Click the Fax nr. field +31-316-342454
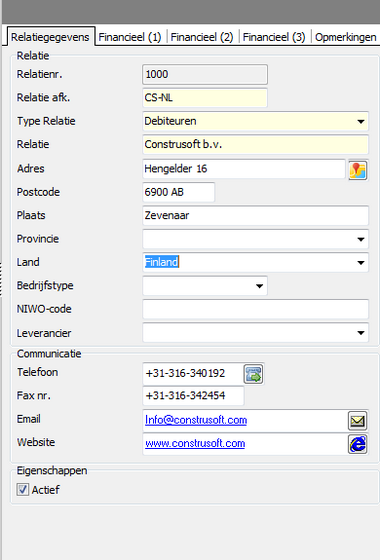The height and width of the screenshot is (560, 380). 193,396
